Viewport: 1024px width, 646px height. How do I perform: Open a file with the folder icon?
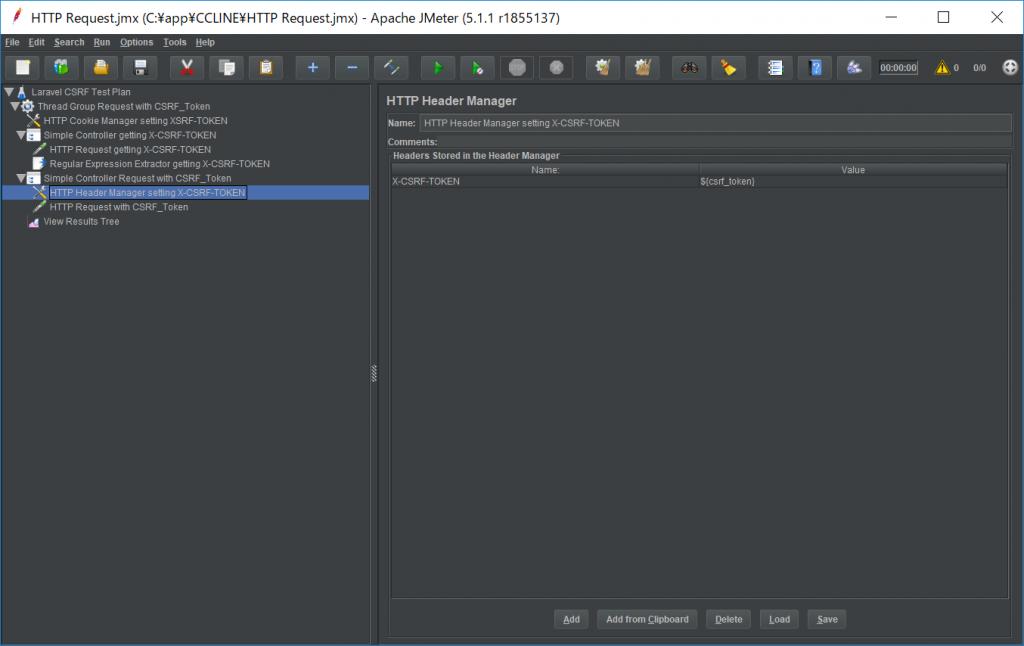(100, 68)
